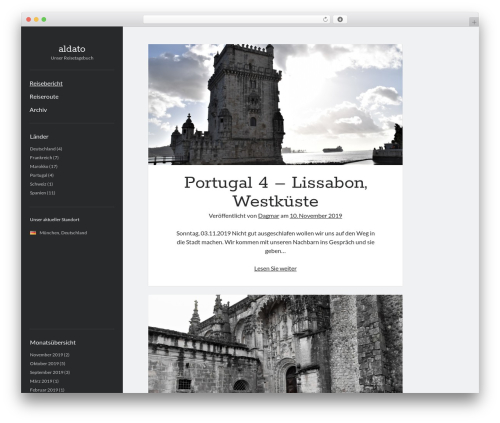Open the September 2019 archive
This screenshot has height=423, width=500.
point(50,372)
